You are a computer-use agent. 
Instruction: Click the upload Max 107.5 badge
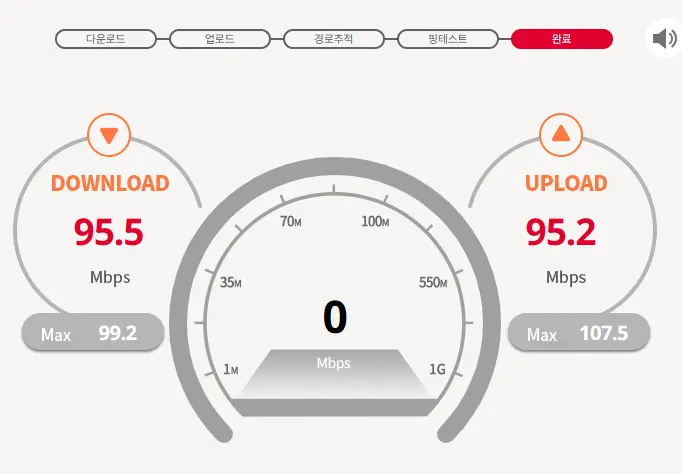(x=579, y=333)
